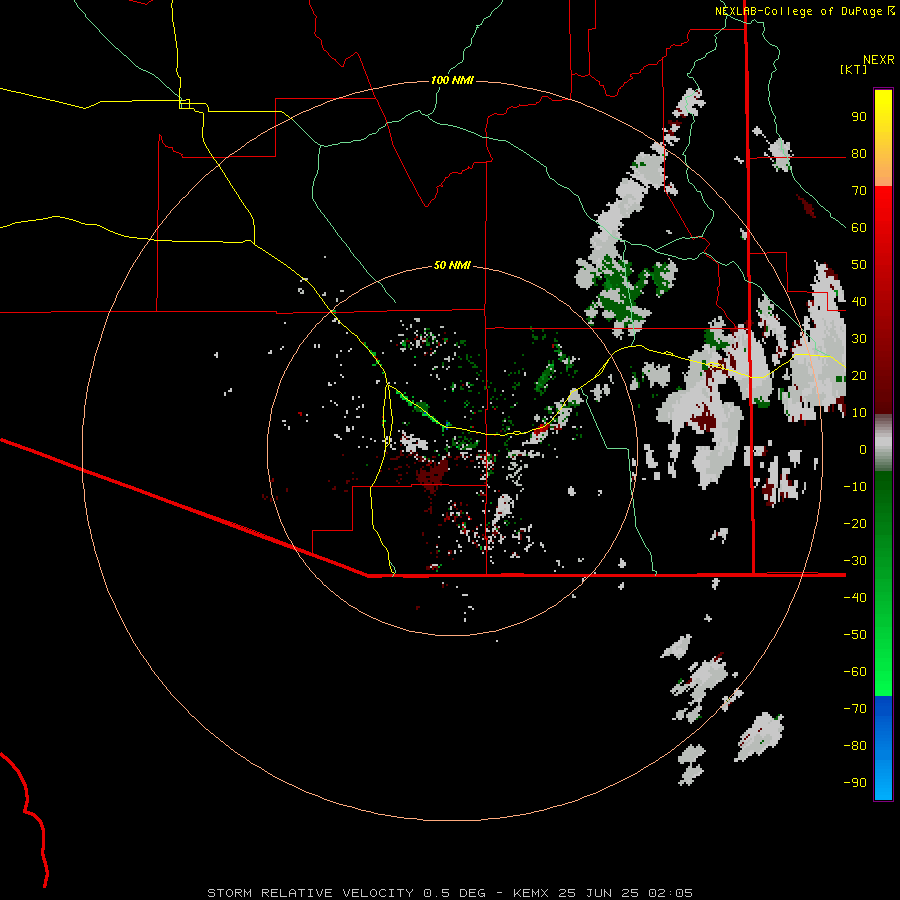
Task: Click the -10 value on velocity scale
Action: (x=855, y=487)
